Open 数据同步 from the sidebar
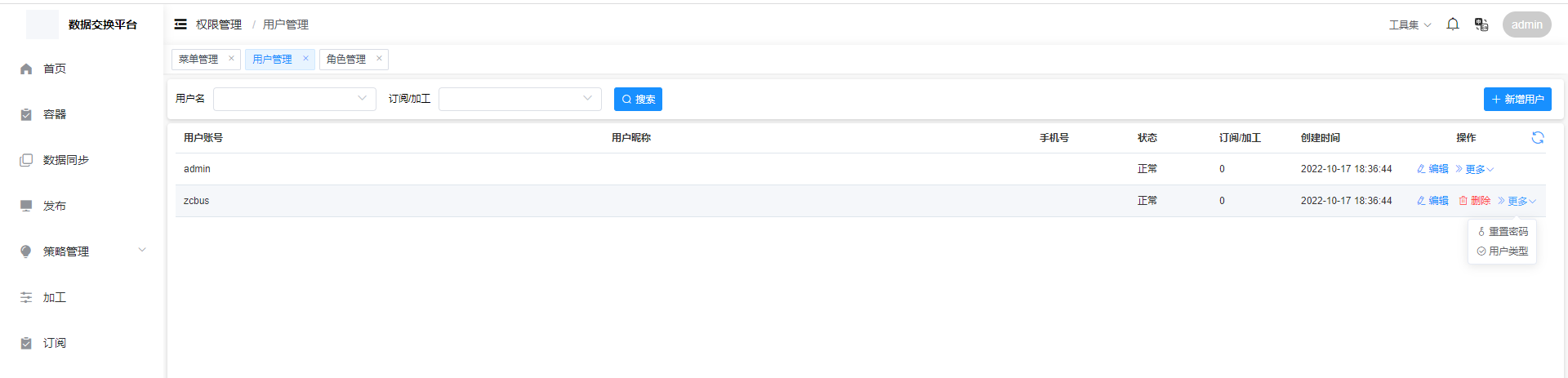Viewport: 1568px width, 378px height. coord(65,160)
